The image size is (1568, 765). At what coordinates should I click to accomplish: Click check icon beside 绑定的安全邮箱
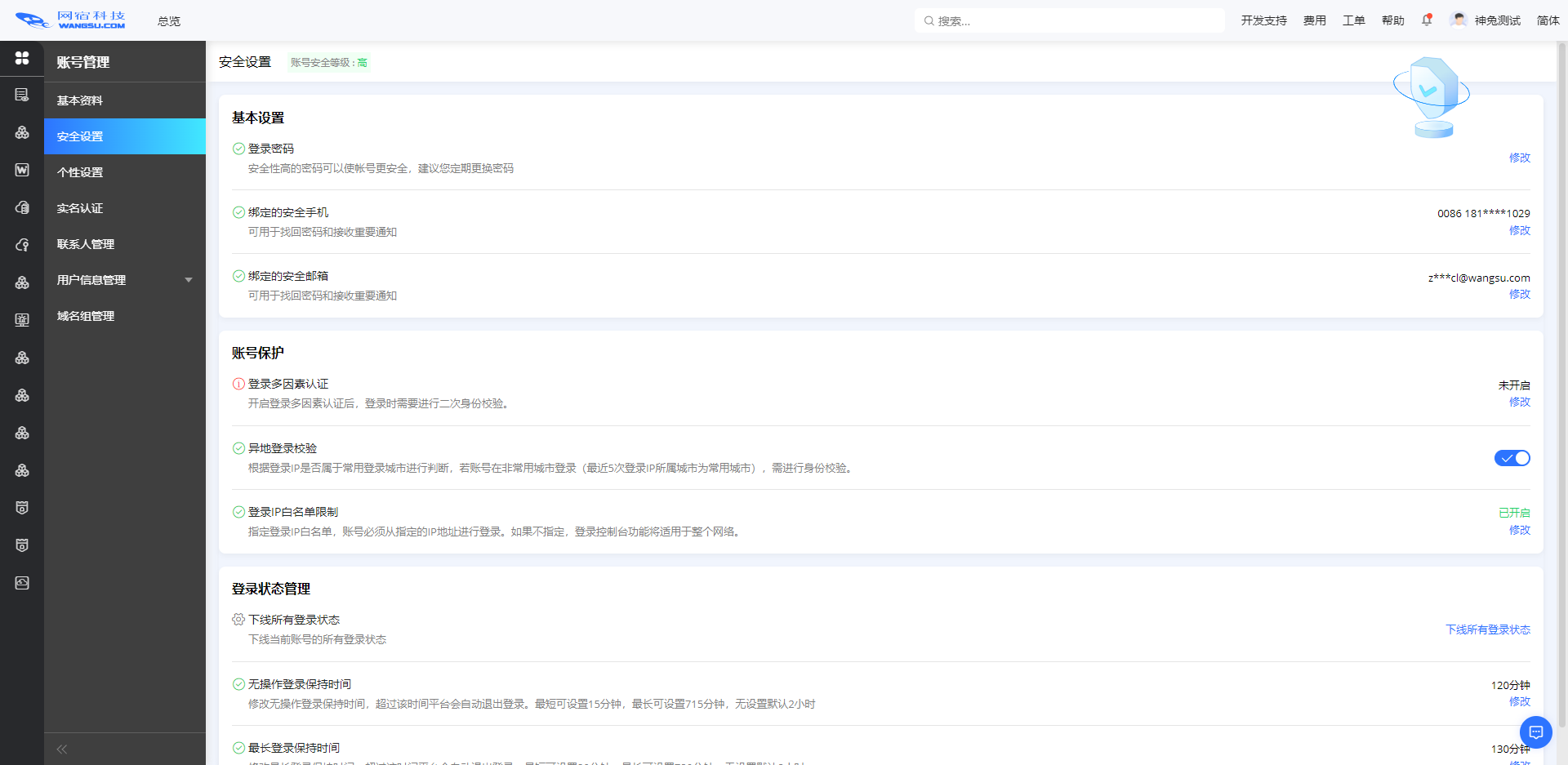coord(238,276)
